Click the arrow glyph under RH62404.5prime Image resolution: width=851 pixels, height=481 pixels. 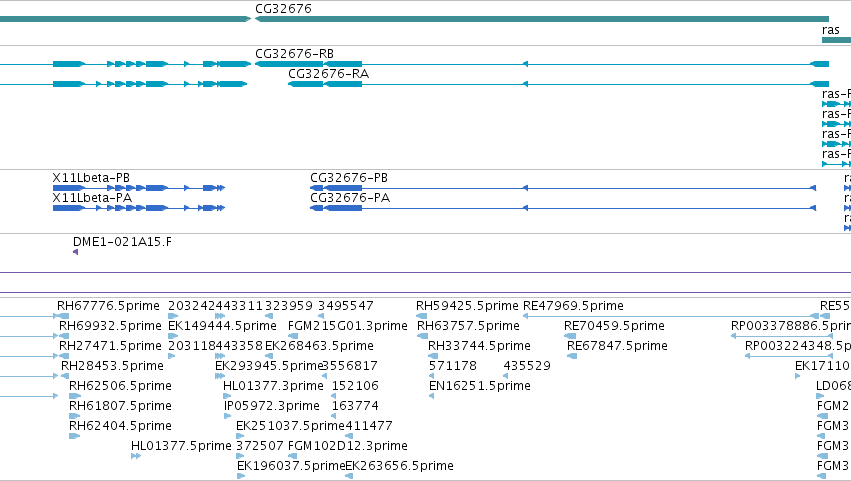tap(74, 436)
